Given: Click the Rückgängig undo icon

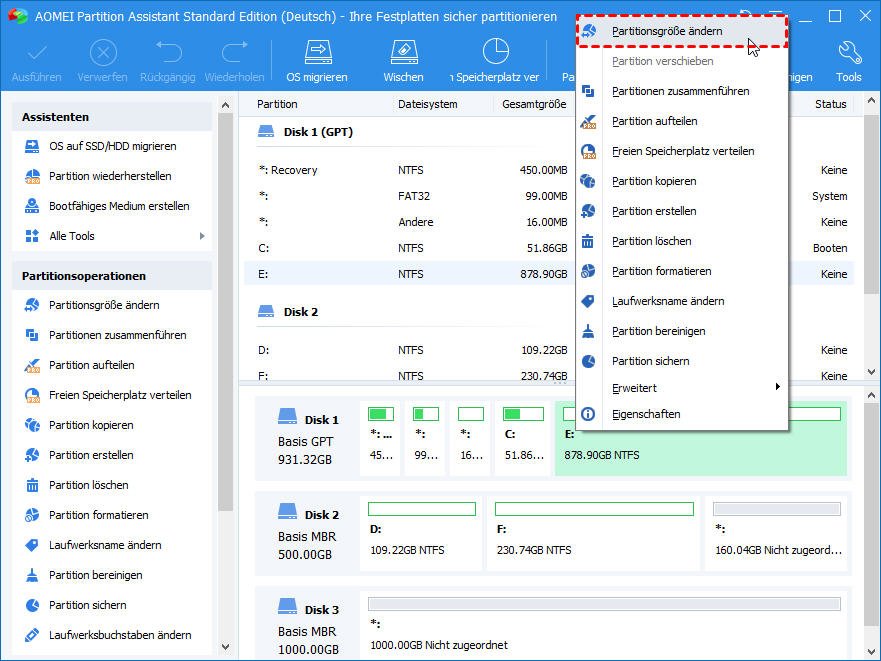Looking at the screenshot, I should (169, 52).
